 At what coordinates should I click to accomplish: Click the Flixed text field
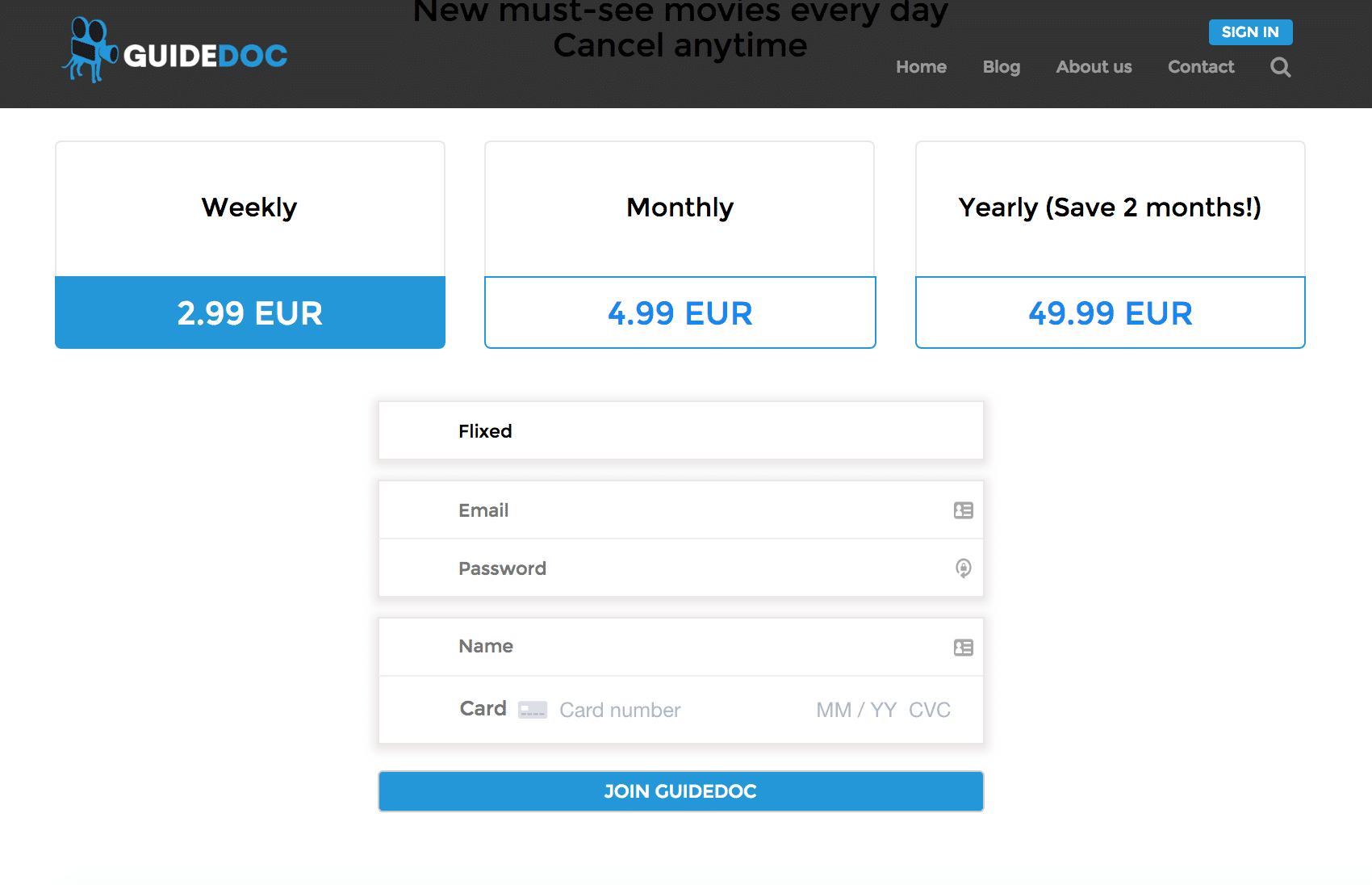coord(681,431)
